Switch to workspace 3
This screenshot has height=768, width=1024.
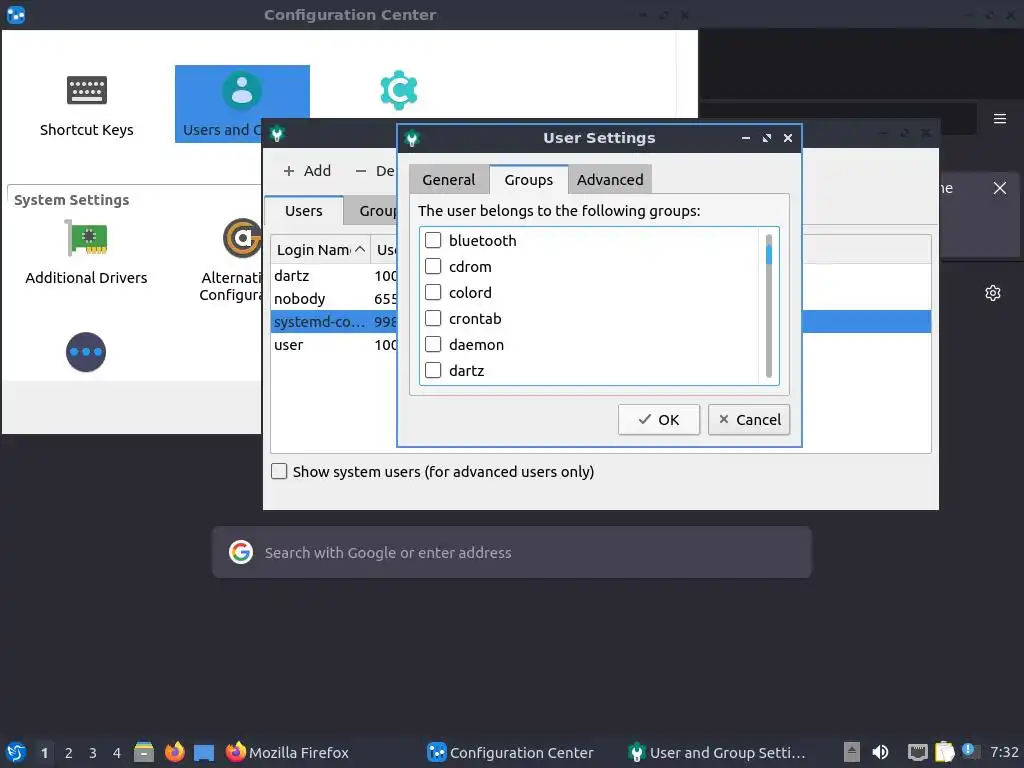coord(93,752)
